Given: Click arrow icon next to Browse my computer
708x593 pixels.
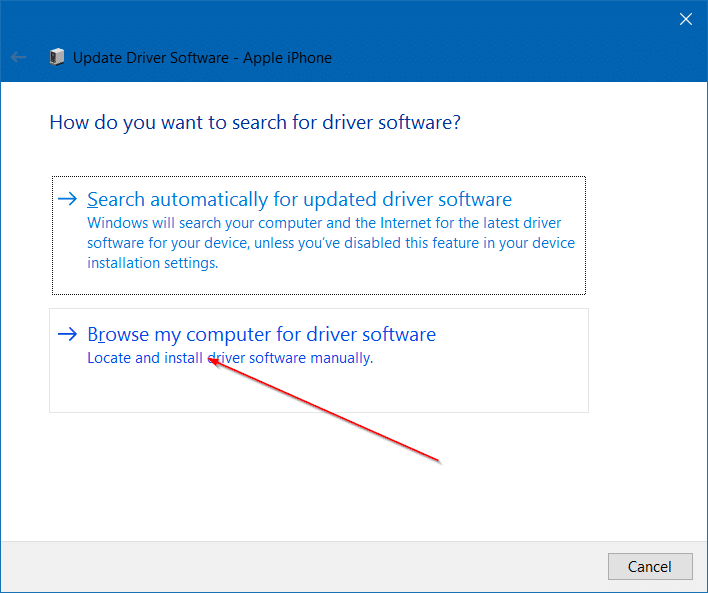Looking at the screenshot, I should click(68, 334).
